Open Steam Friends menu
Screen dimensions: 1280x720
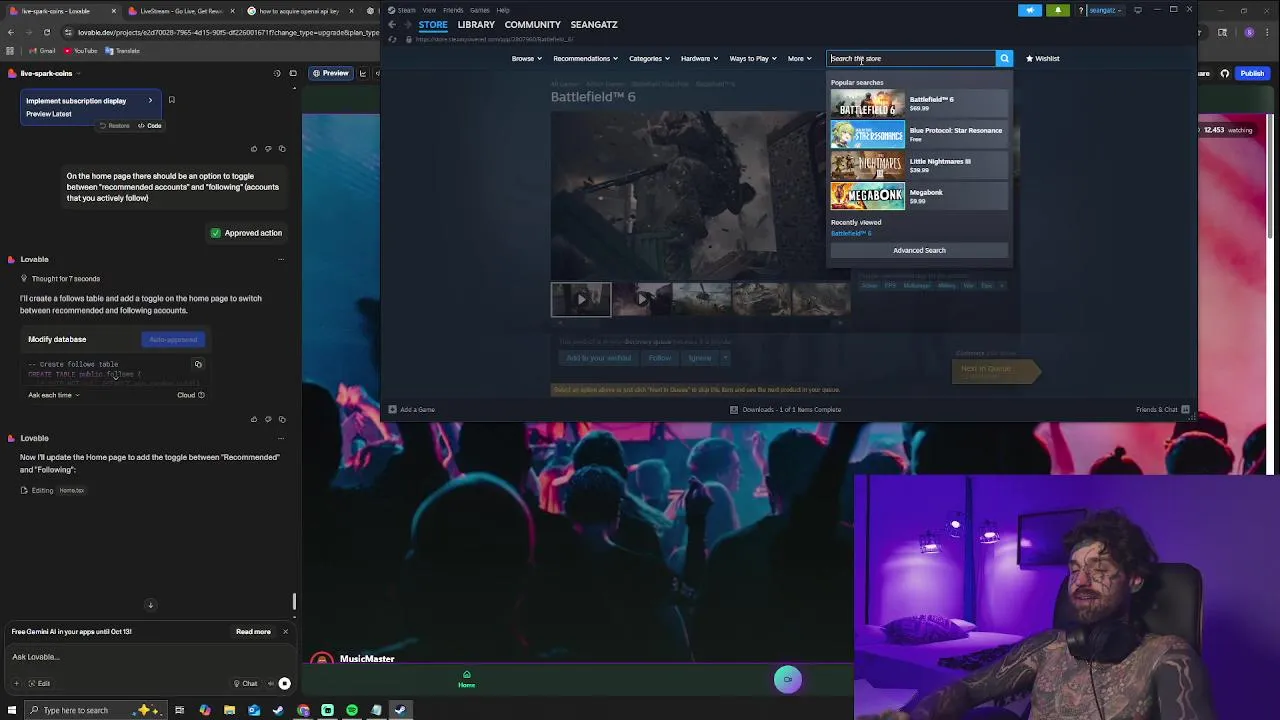point(453,10)
